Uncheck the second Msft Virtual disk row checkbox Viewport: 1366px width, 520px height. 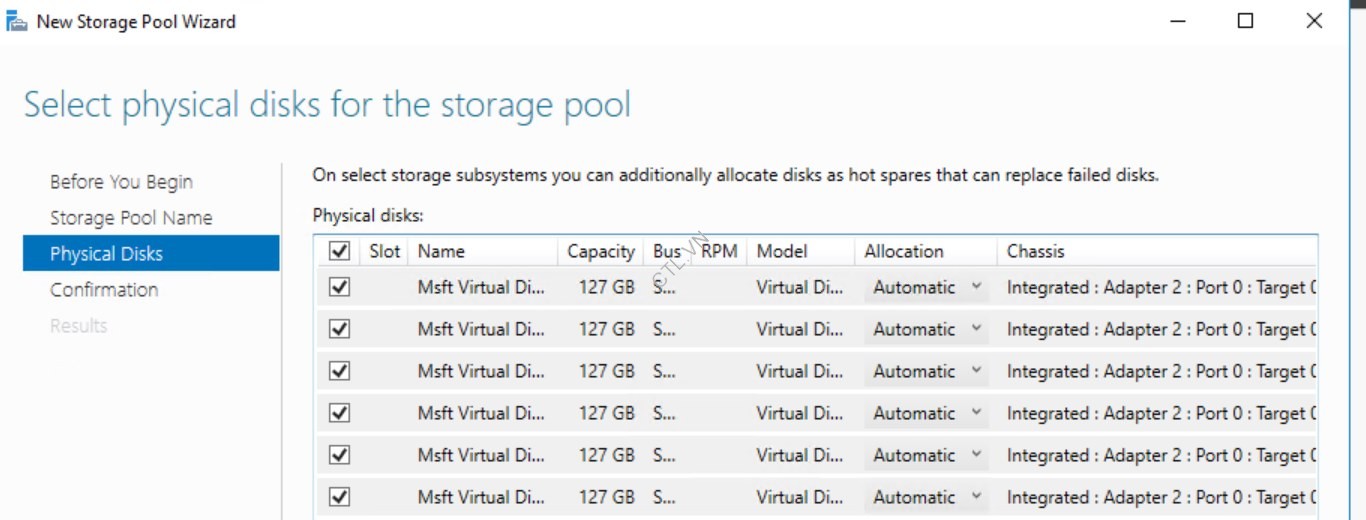click(340, 329)
